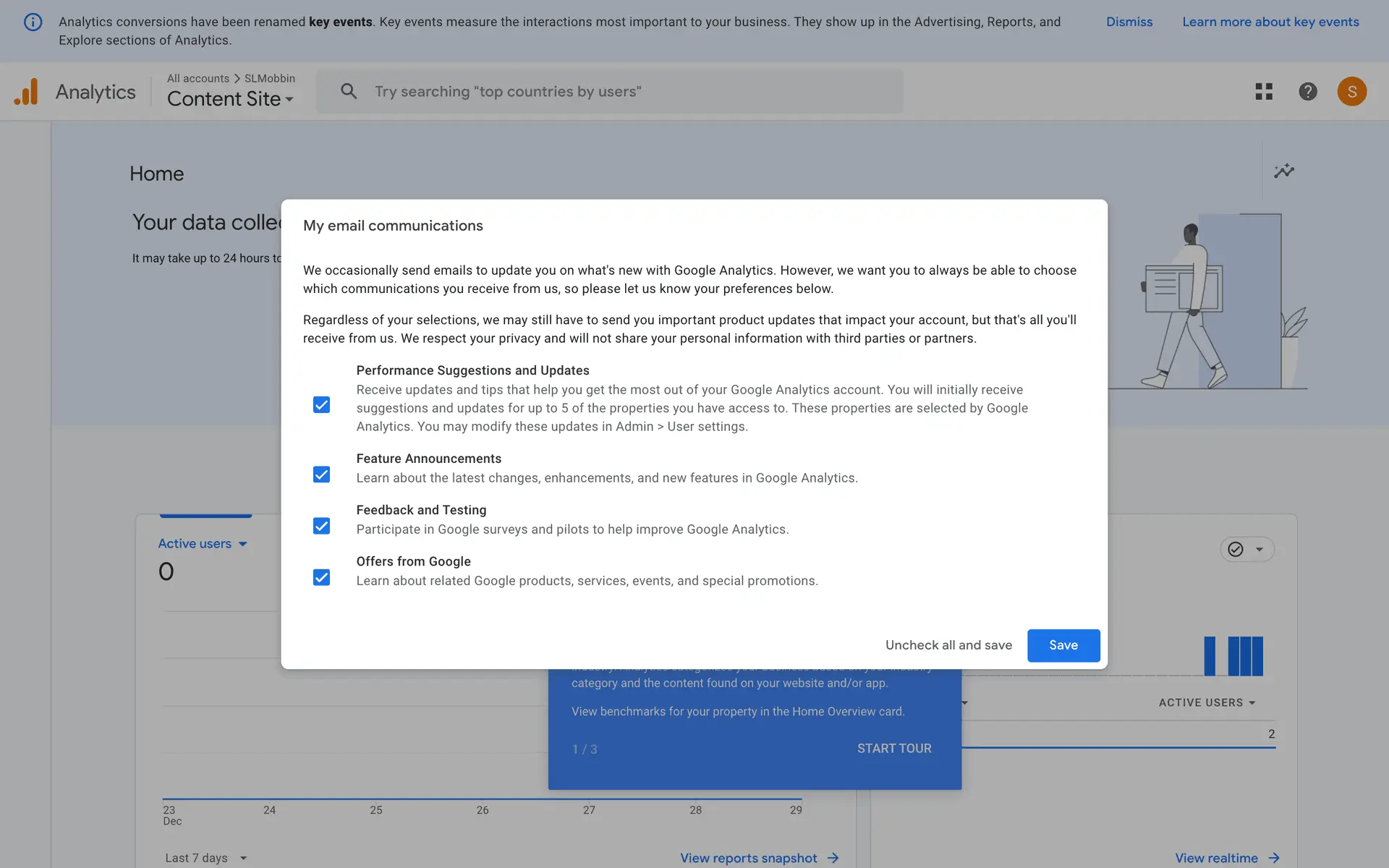Open the help question mark icon

click(x=1307, y=91)
